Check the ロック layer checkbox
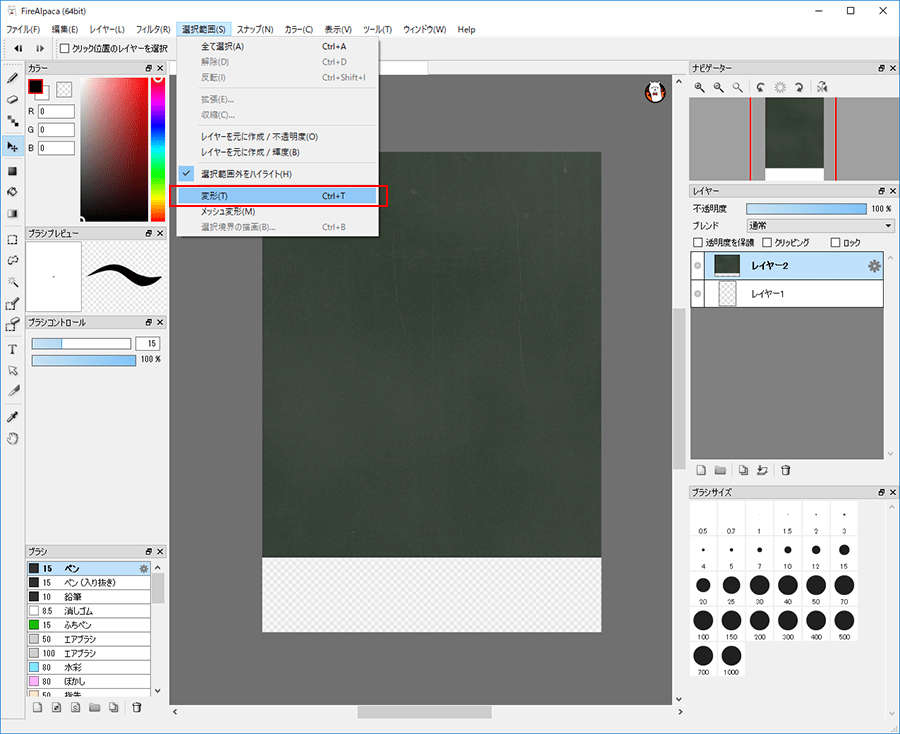Viewport: 900px width, 734px height. [836, 243]
